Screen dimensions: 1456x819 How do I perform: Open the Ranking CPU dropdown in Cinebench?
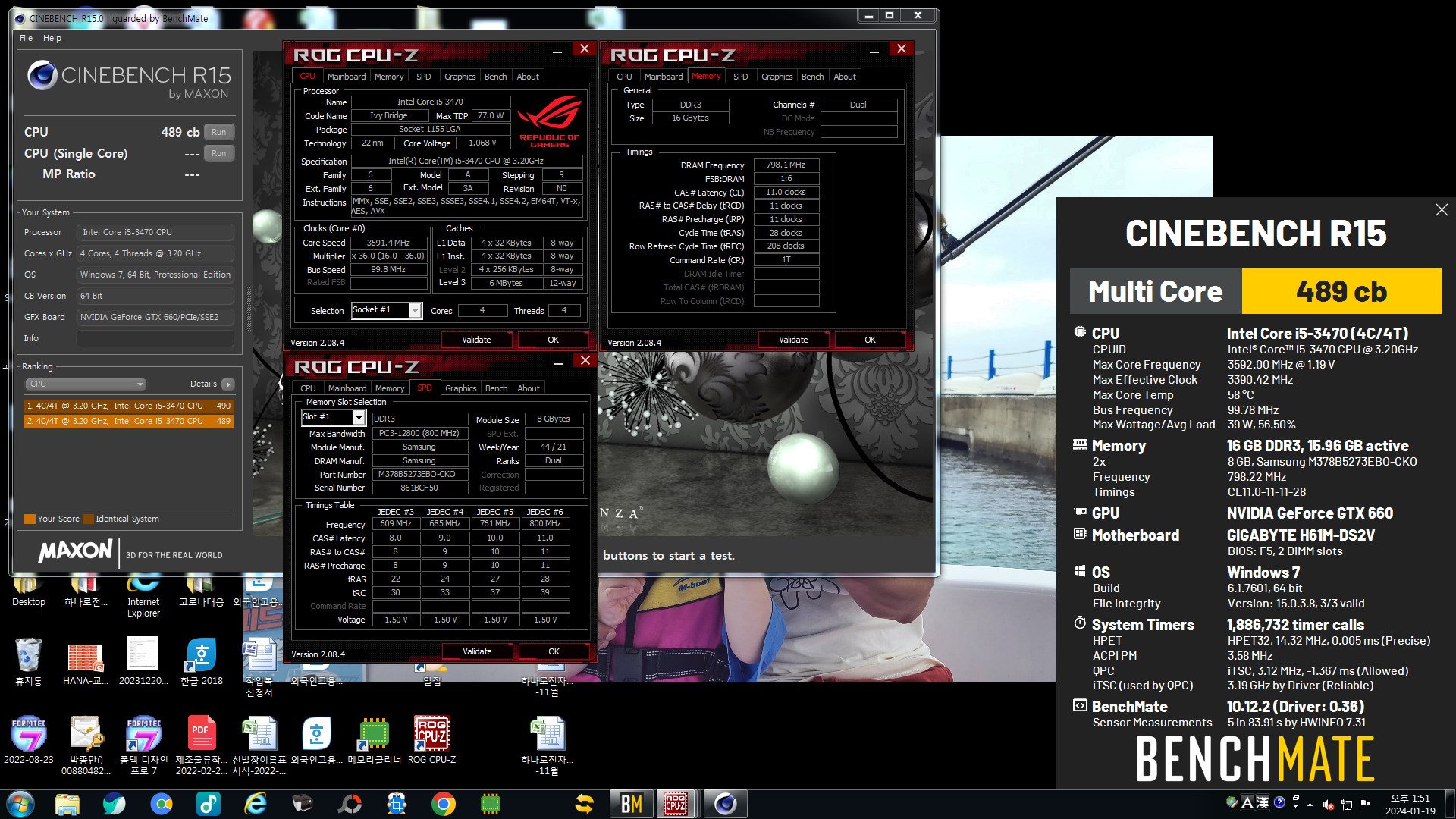(x=85, y=384)
